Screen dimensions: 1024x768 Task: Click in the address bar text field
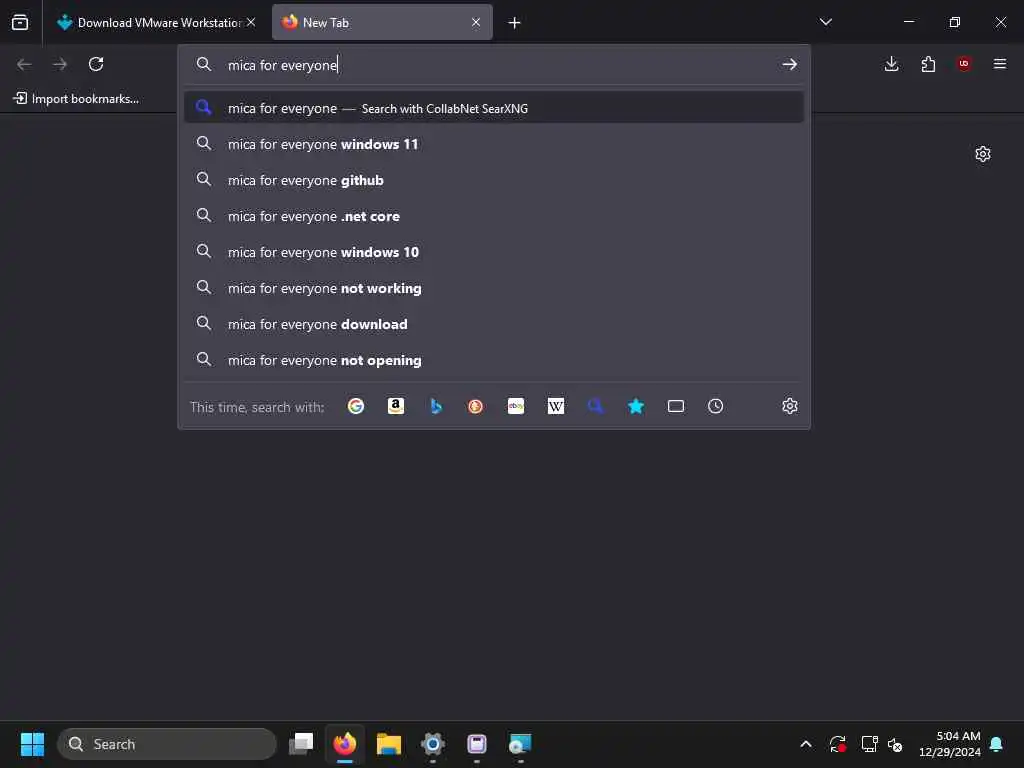[496, 65]
